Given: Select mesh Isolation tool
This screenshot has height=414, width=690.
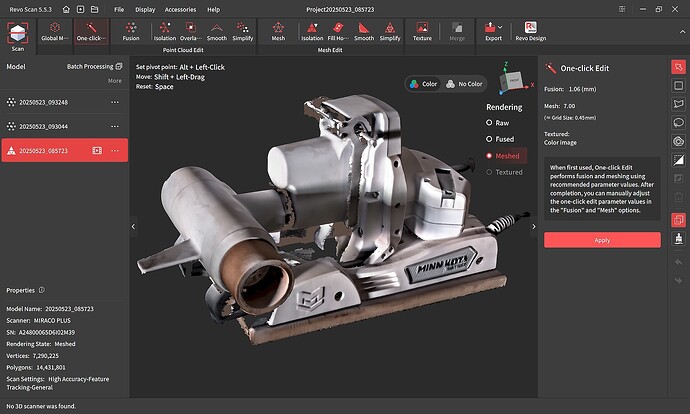Looking at the screenshot, I should pos(312,32).
